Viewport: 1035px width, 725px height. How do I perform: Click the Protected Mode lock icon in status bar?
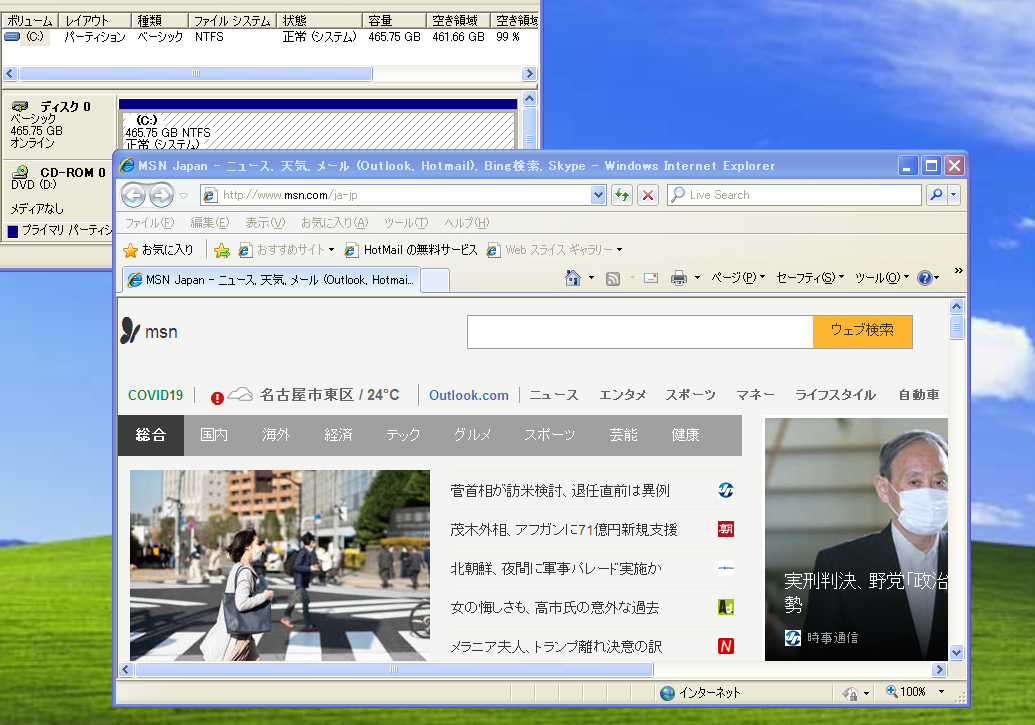click(851, 693)
